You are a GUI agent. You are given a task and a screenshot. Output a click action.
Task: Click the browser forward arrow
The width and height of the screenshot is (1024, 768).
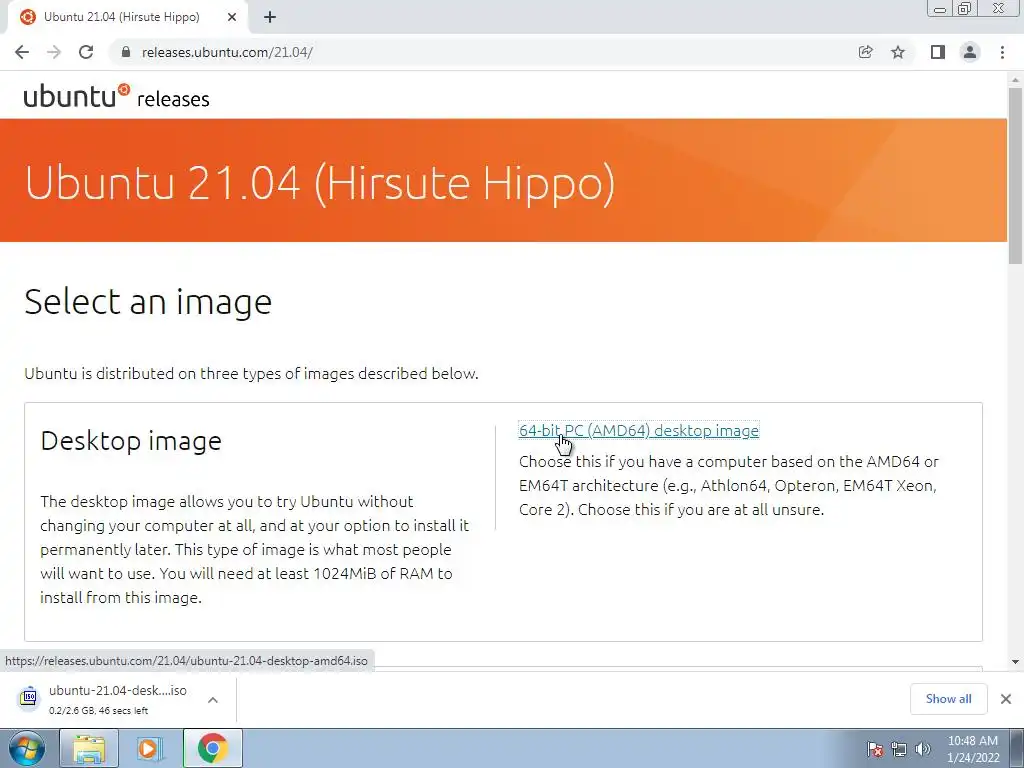(x=54, y=52)
